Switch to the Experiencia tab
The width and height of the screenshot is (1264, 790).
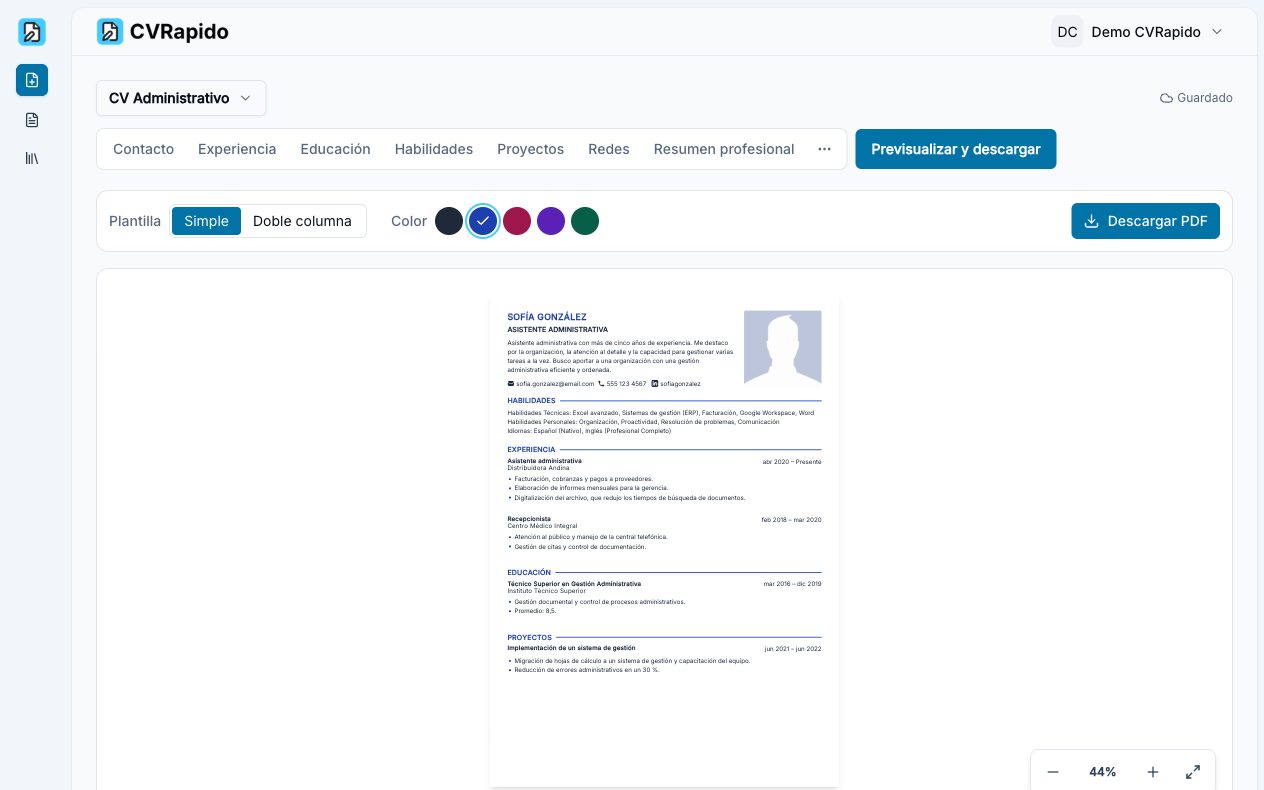(237, 149)
